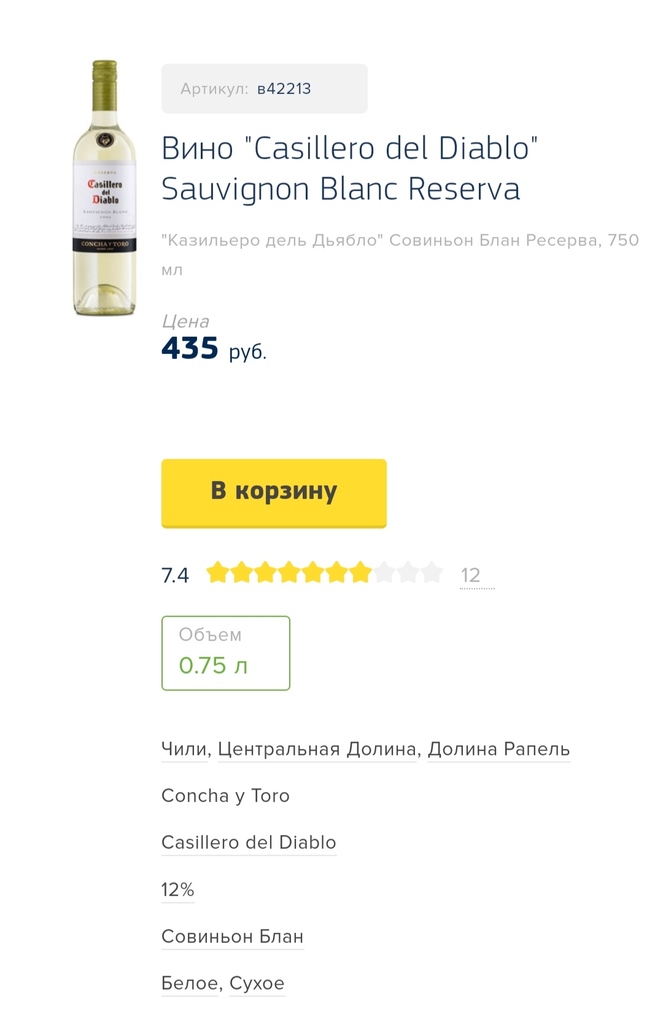Click the last gray rating star
The height and width of the screenshot is (1024, 663).
[x=432, y=573]
